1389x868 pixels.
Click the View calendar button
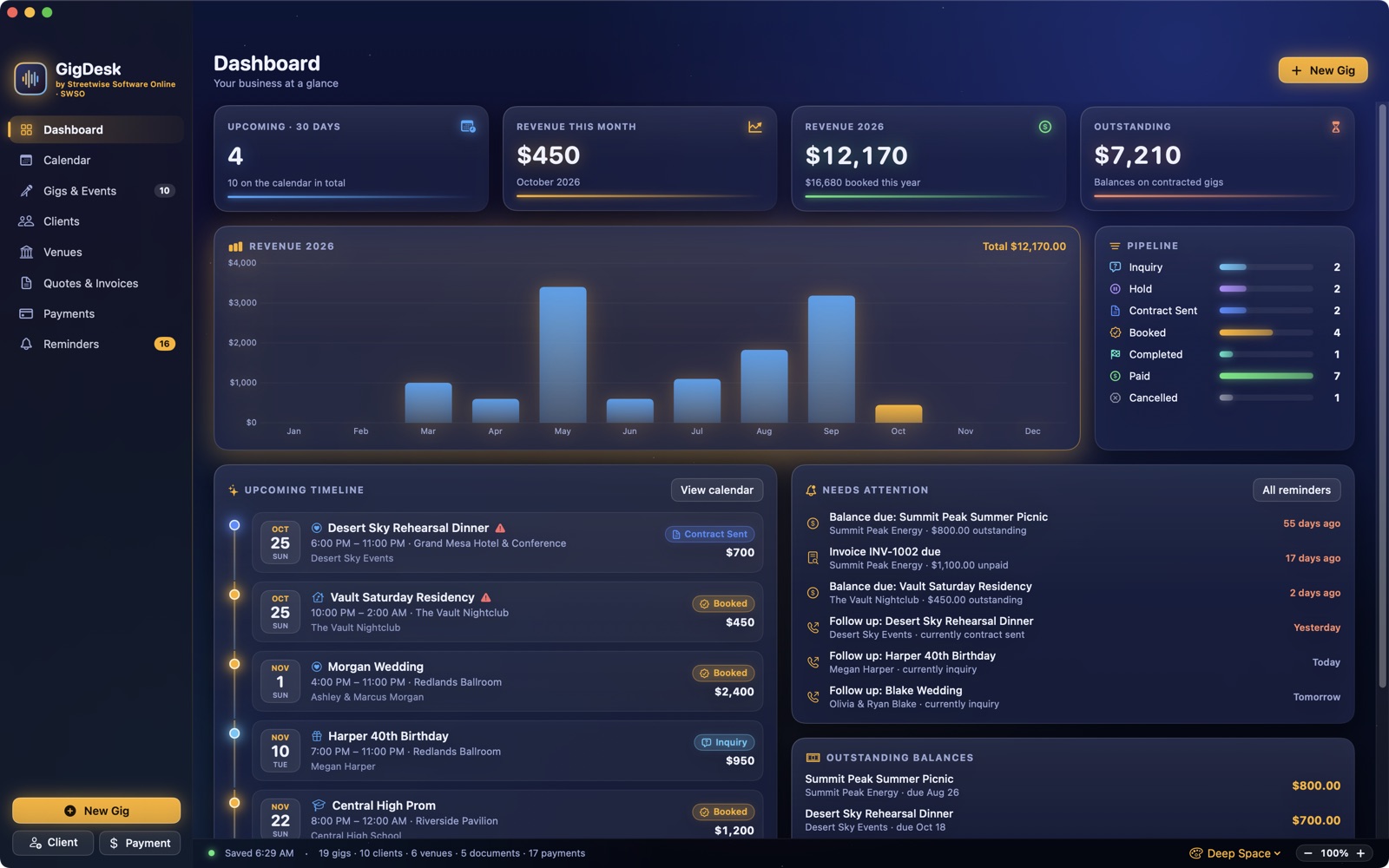(x=717, y=490)
